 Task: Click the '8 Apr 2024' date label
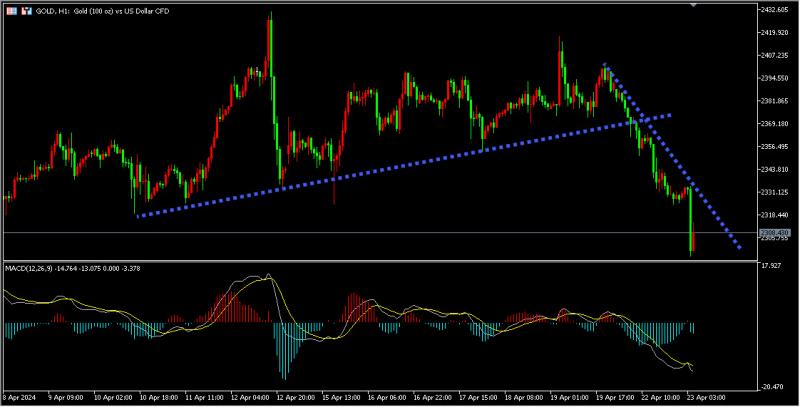20,397
